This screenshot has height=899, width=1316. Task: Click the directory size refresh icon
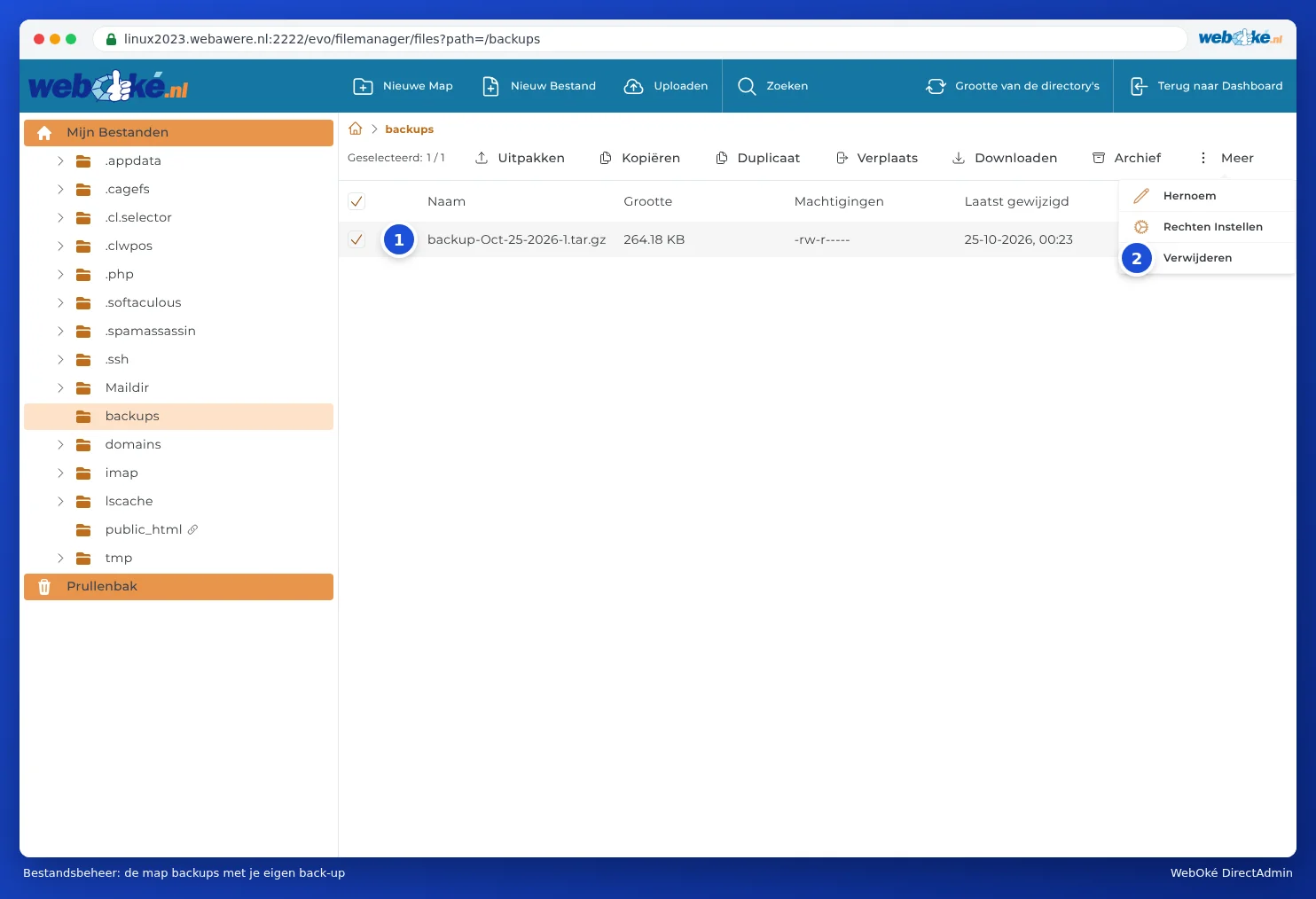pyautogui.click(x=936, y=86)
